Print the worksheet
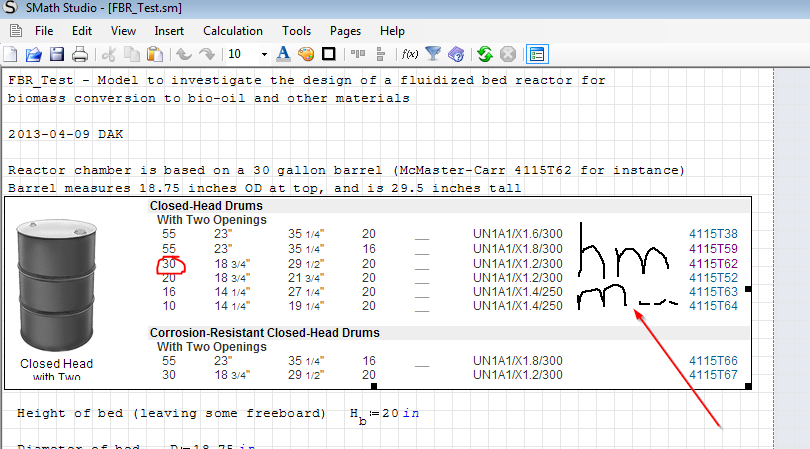 tap(79, 54)
